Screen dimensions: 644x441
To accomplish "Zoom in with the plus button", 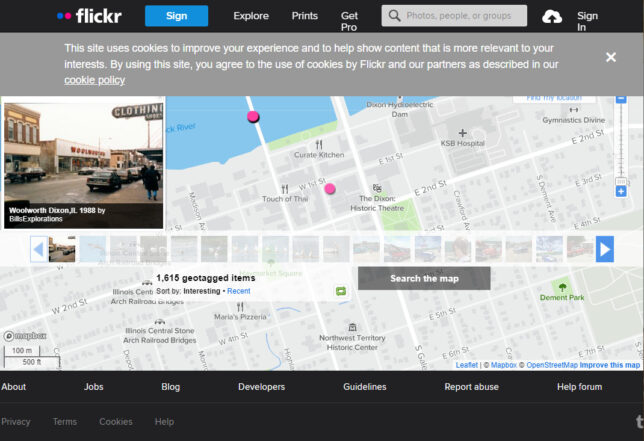I will tap(621, 191).
